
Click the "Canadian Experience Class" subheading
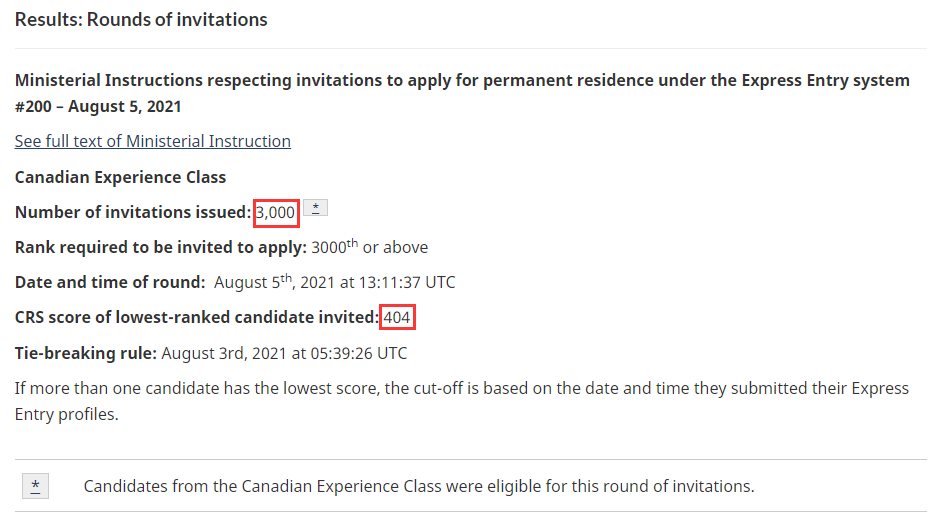(x=120, y=177)
